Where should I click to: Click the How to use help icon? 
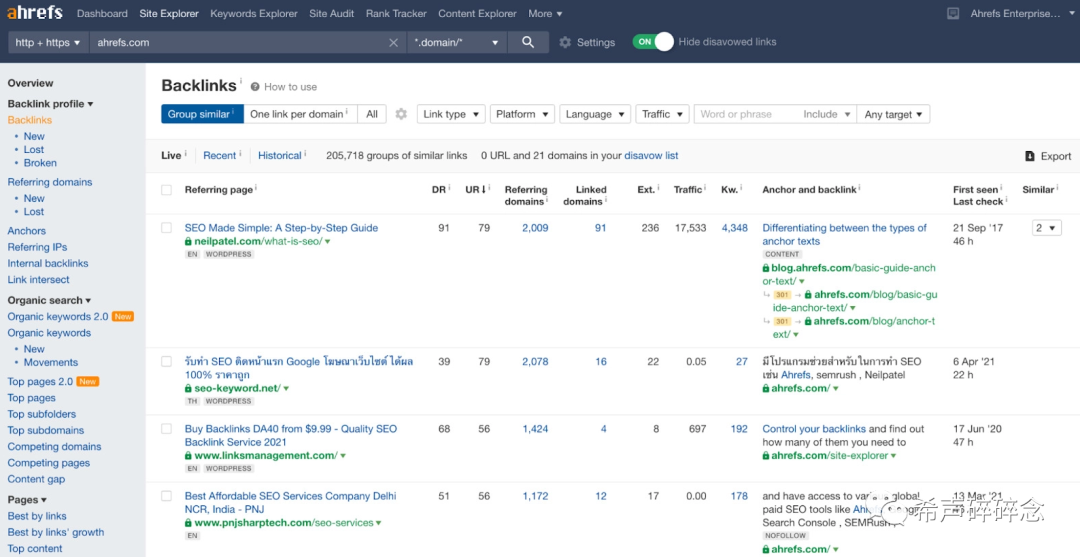tap(255, 87)
